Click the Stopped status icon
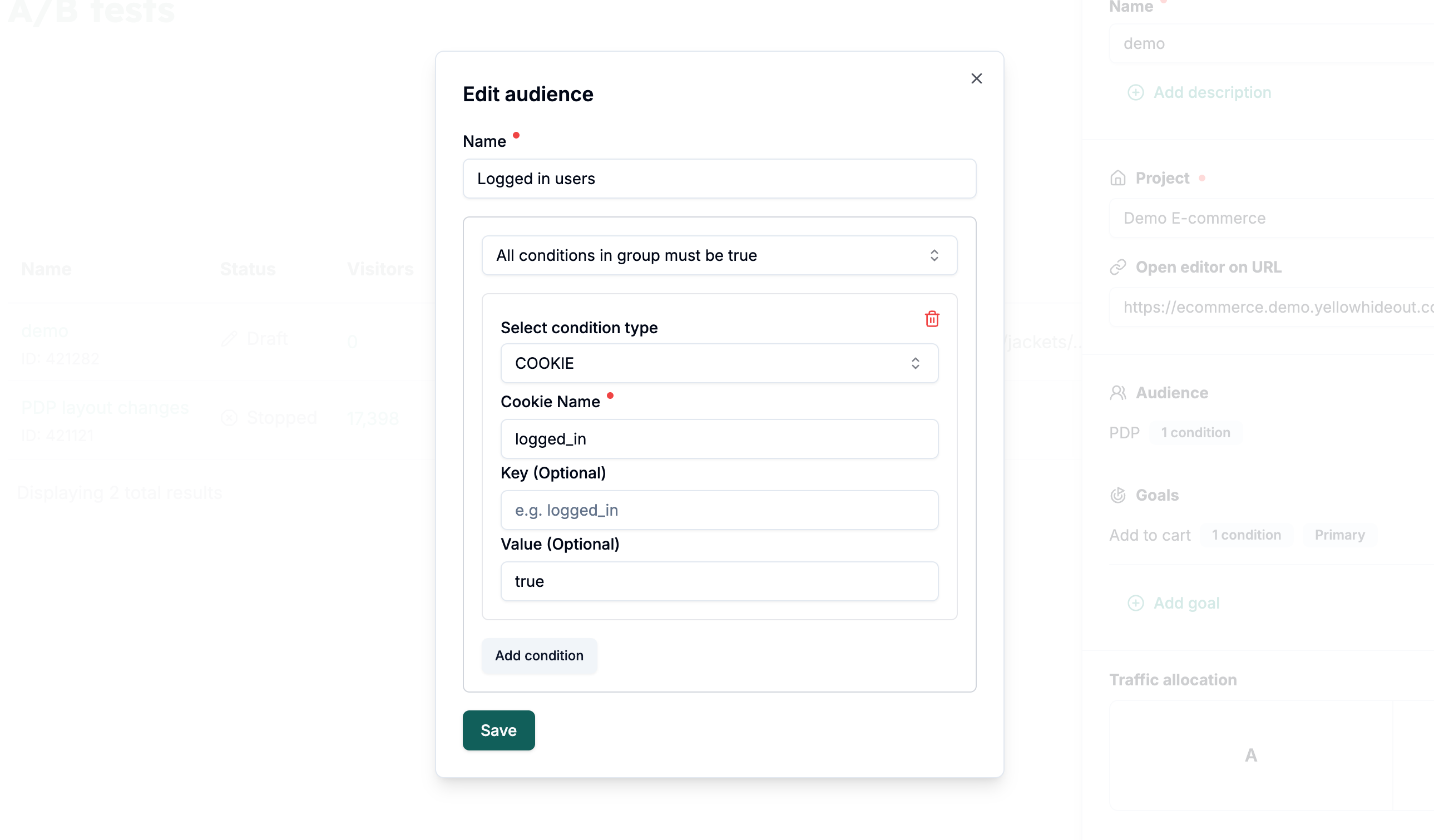1434x840 pixels. pos(229,418)
